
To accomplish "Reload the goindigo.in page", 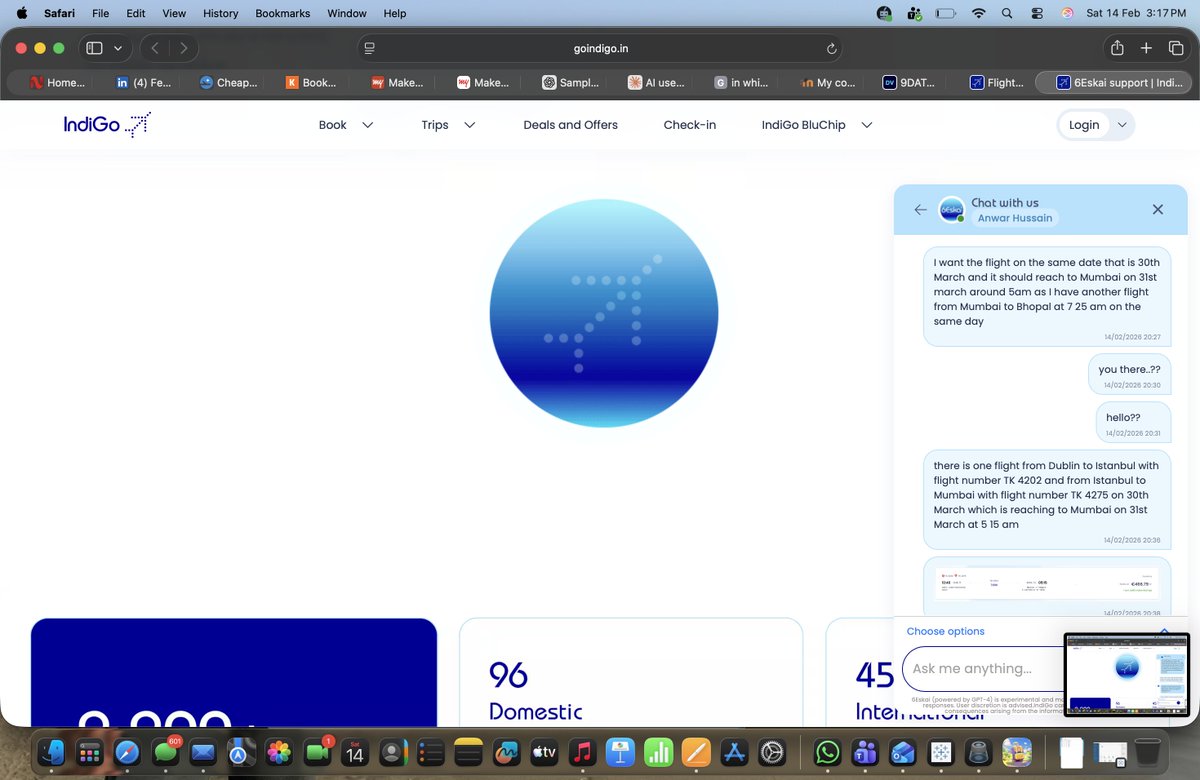I will (831, 47).
